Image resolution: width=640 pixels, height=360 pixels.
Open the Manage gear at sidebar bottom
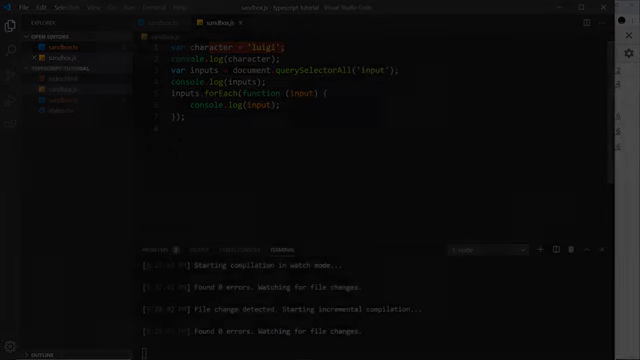(x=10, y=347)
